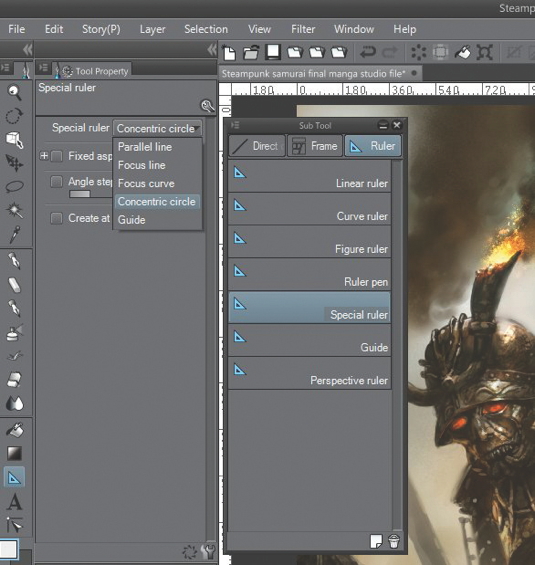Select the Brush tool
Image resolution: width=535 pixels, height=565 pixels.
(14, 308)
